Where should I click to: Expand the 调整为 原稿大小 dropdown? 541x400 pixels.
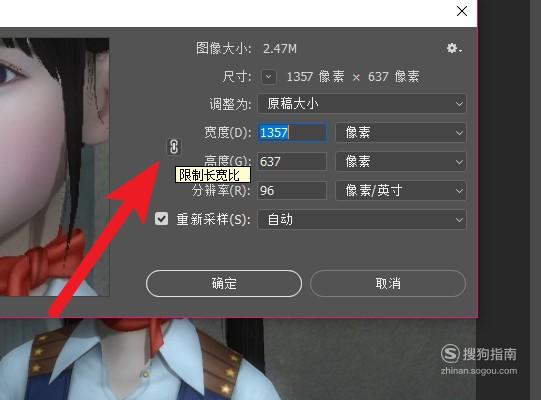point(362,104)
